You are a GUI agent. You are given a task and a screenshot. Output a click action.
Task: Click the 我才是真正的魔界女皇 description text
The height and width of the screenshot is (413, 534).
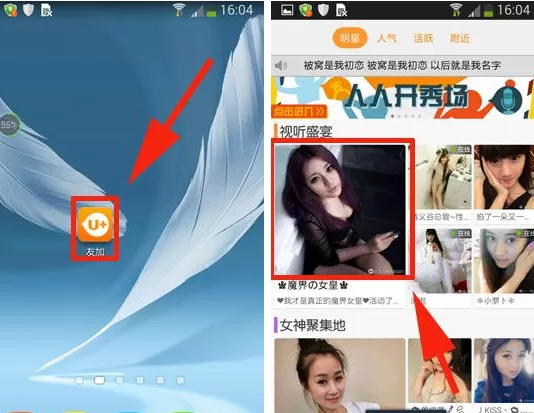pos(337,301)
